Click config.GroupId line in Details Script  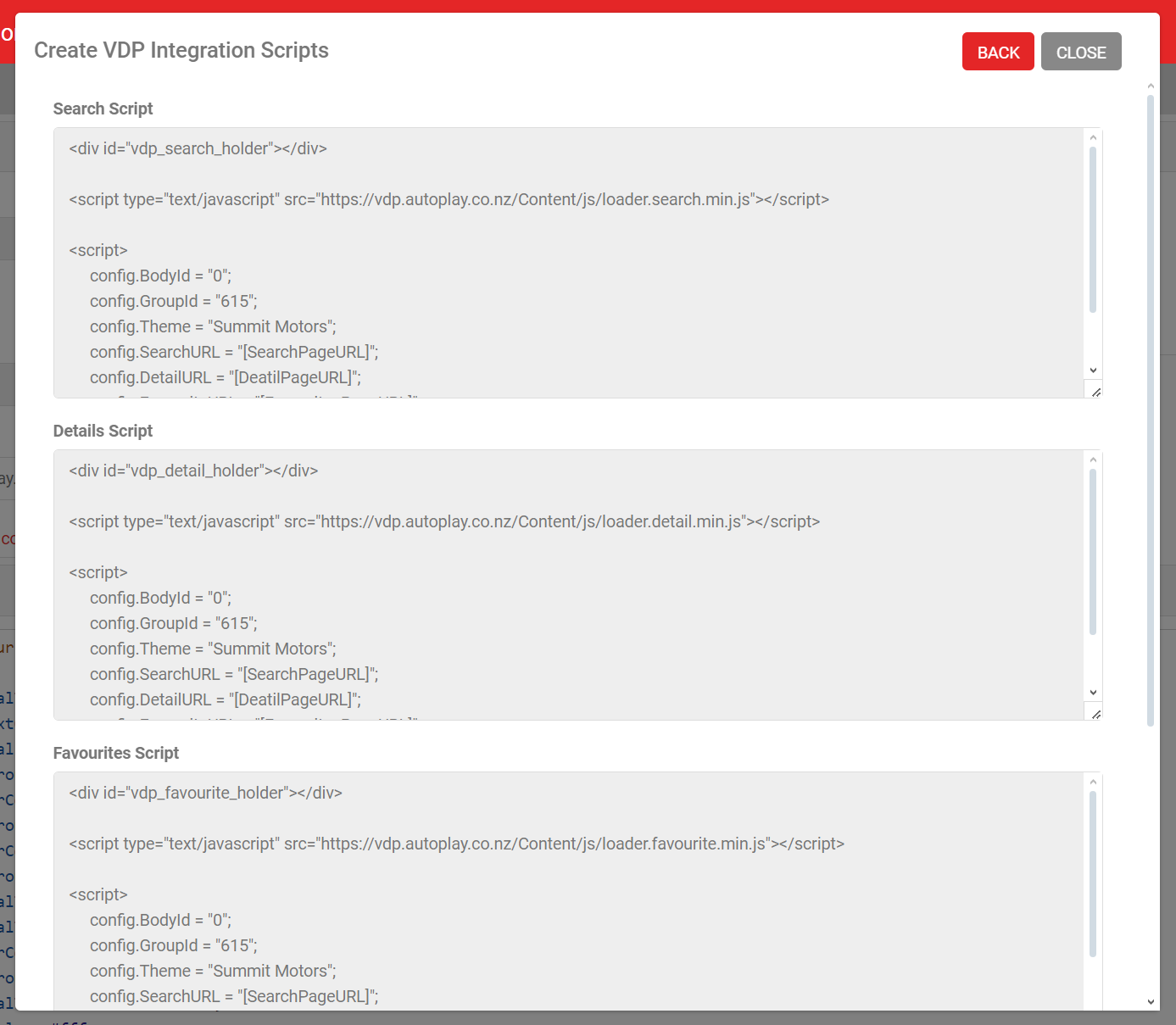pos(174,623)
